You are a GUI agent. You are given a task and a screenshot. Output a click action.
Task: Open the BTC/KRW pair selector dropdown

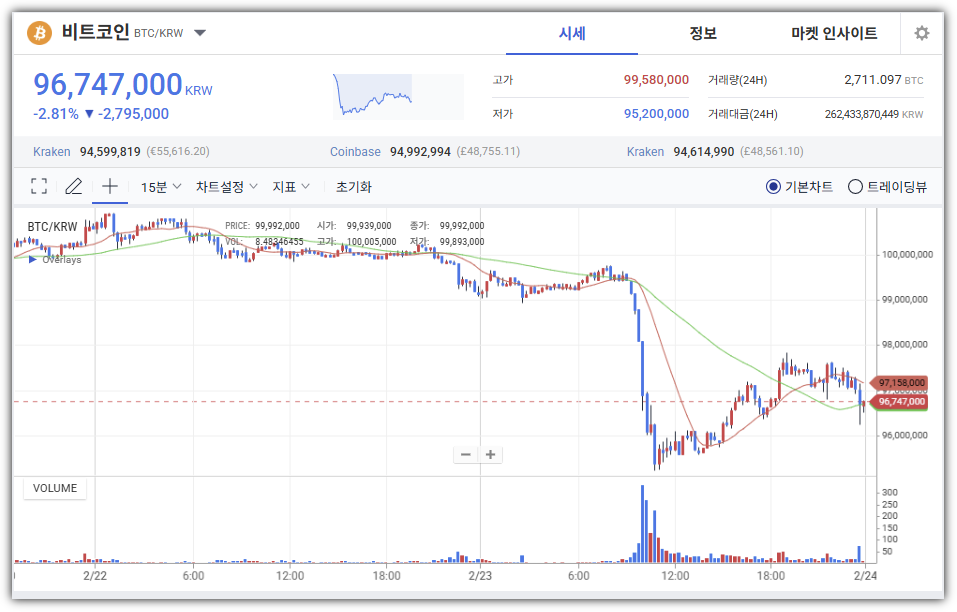[x=199, y=32]
